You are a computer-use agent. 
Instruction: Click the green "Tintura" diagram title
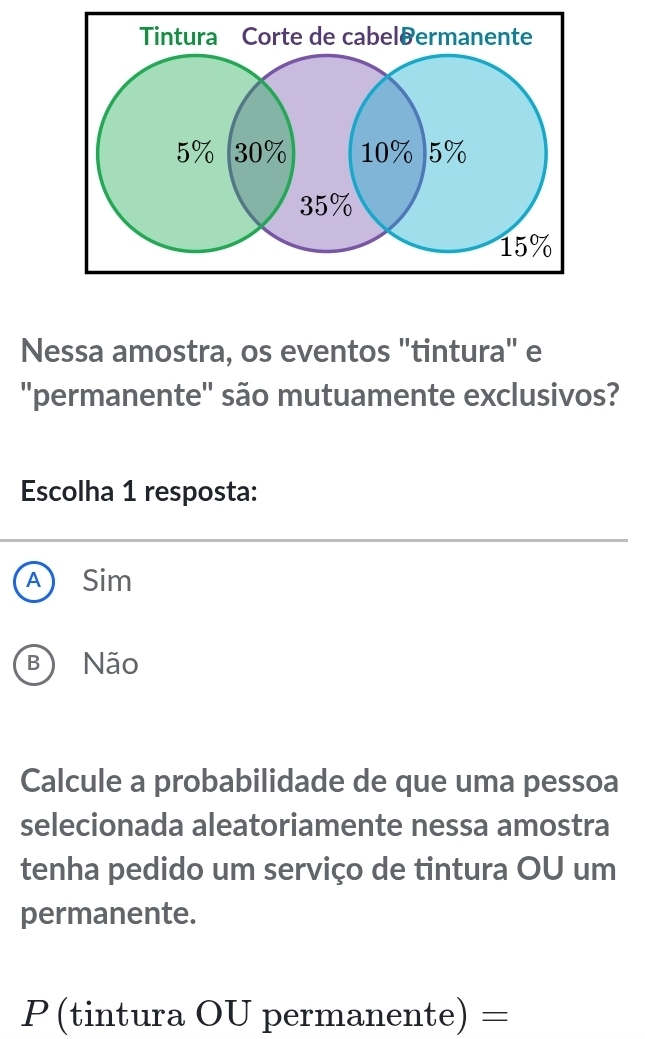pyautogui.click(x=180, y=37)
